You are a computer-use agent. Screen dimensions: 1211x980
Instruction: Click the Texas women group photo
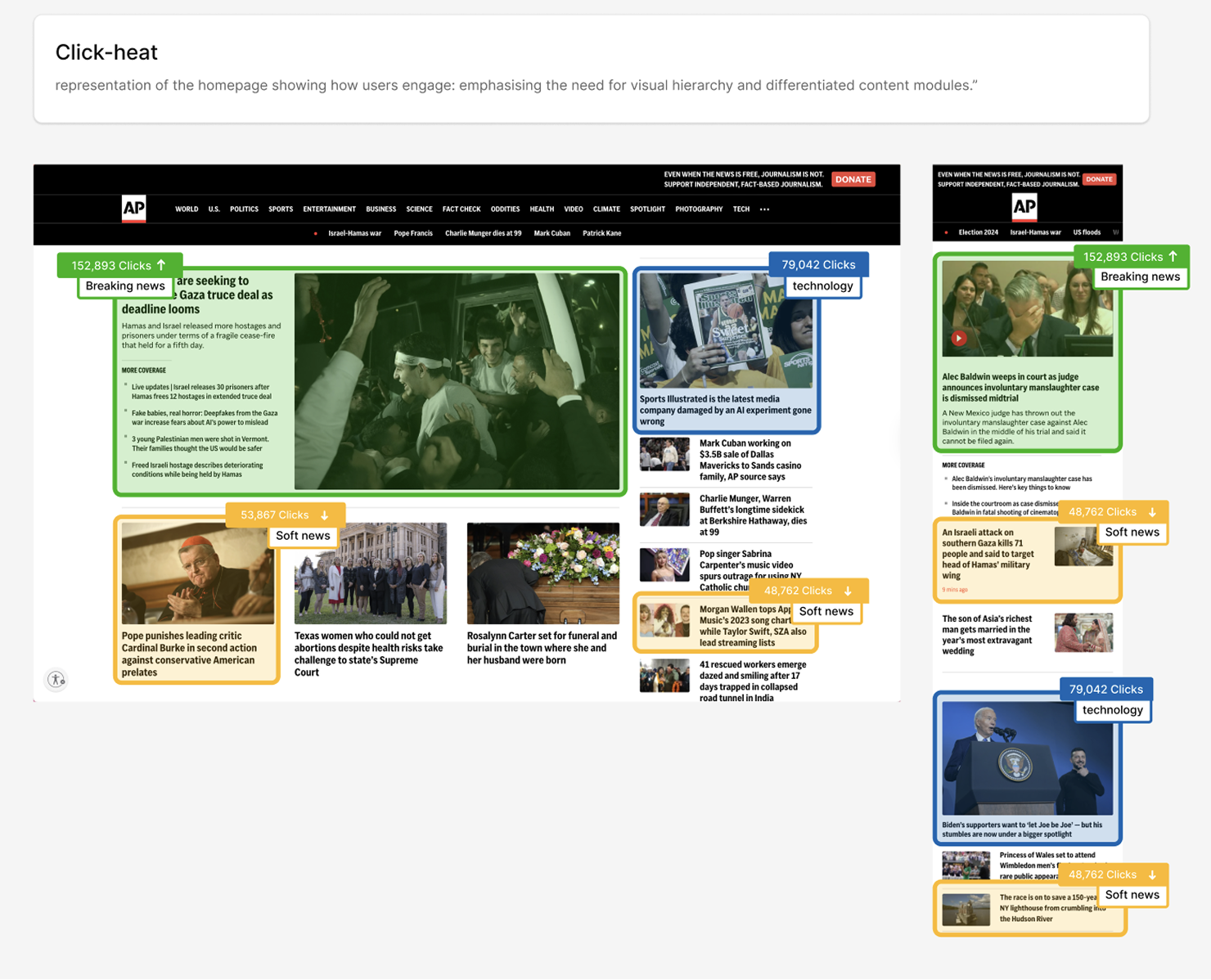pos(371,573)
